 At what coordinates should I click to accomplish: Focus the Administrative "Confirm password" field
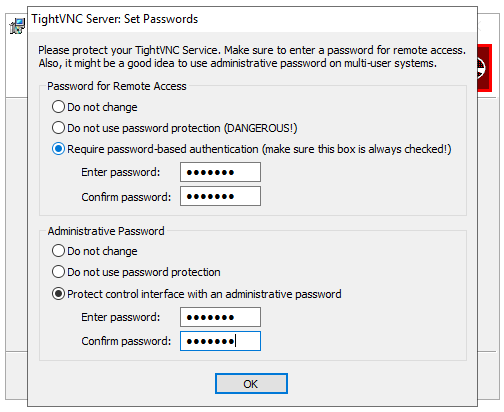(220, 341)
